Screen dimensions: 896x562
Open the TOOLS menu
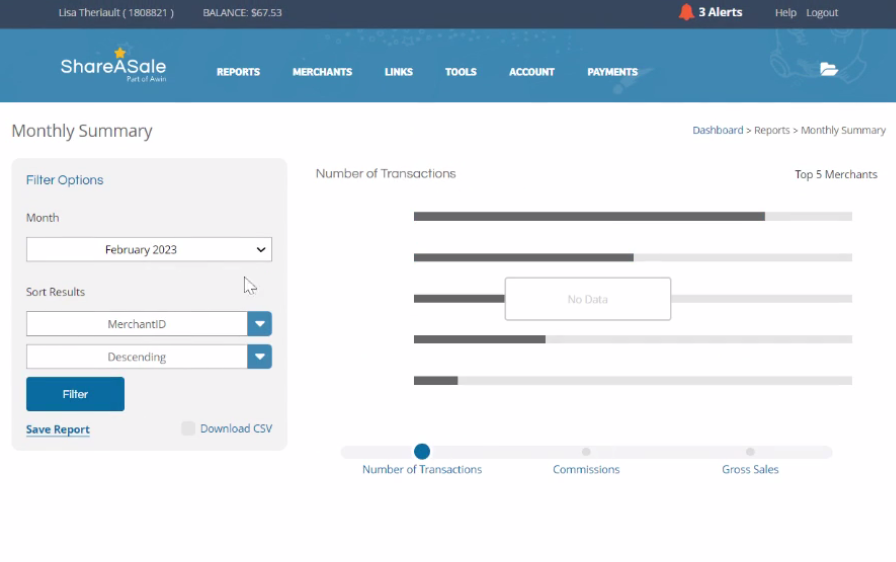[461, 72]
